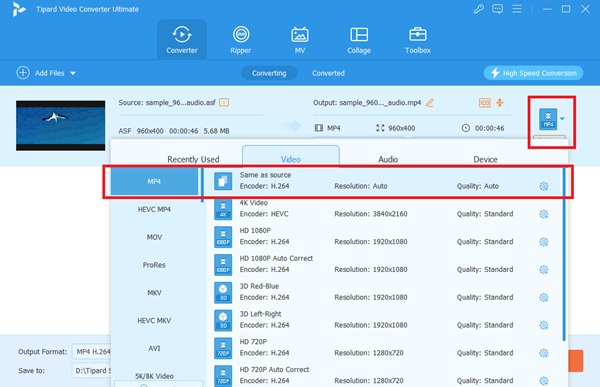600x387 pixels.
Task: Select the HD 1080P preset
Action: point(383,237)
